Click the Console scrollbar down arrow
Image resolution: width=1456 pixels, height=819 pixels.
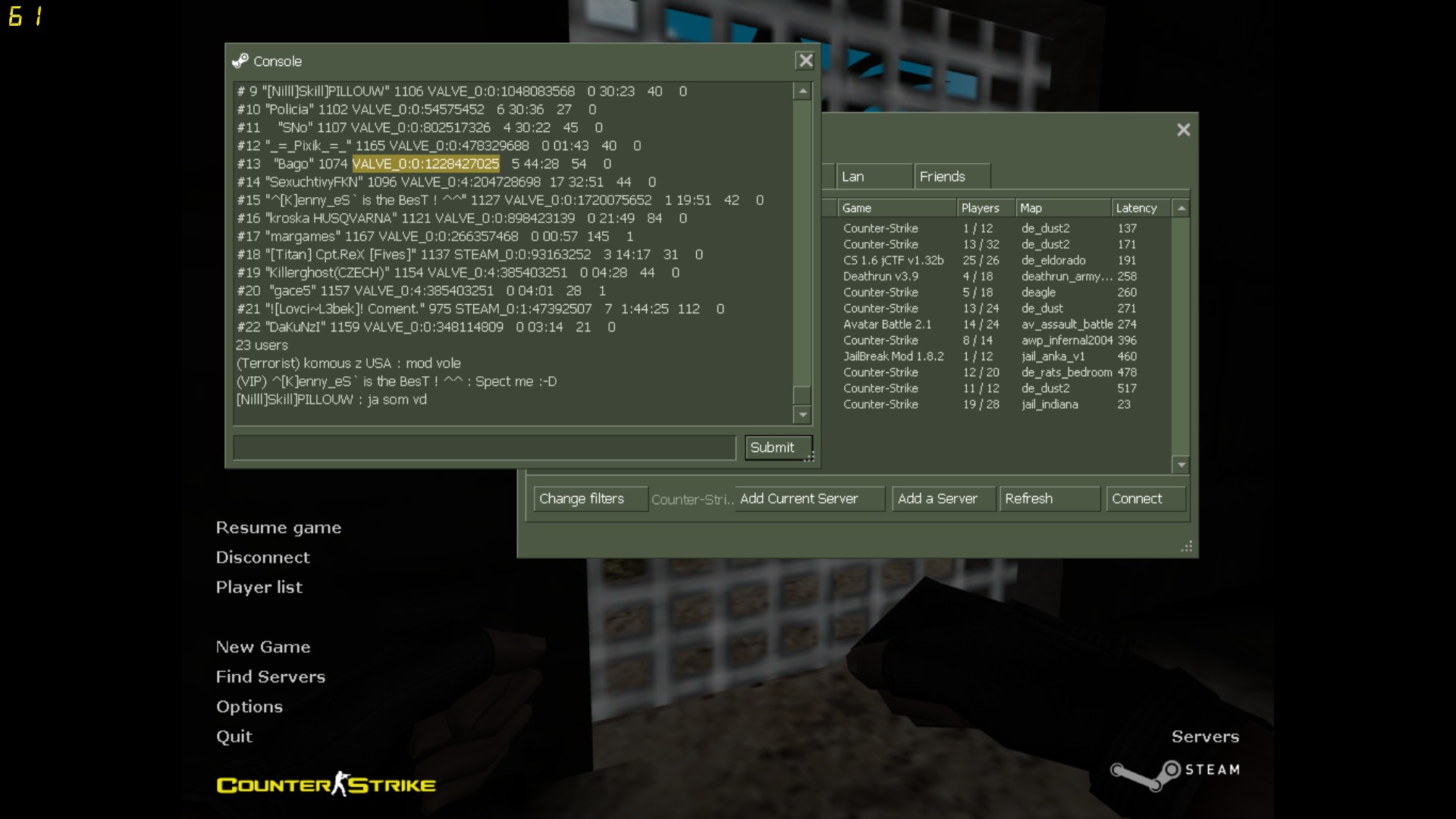click(802, 415)
